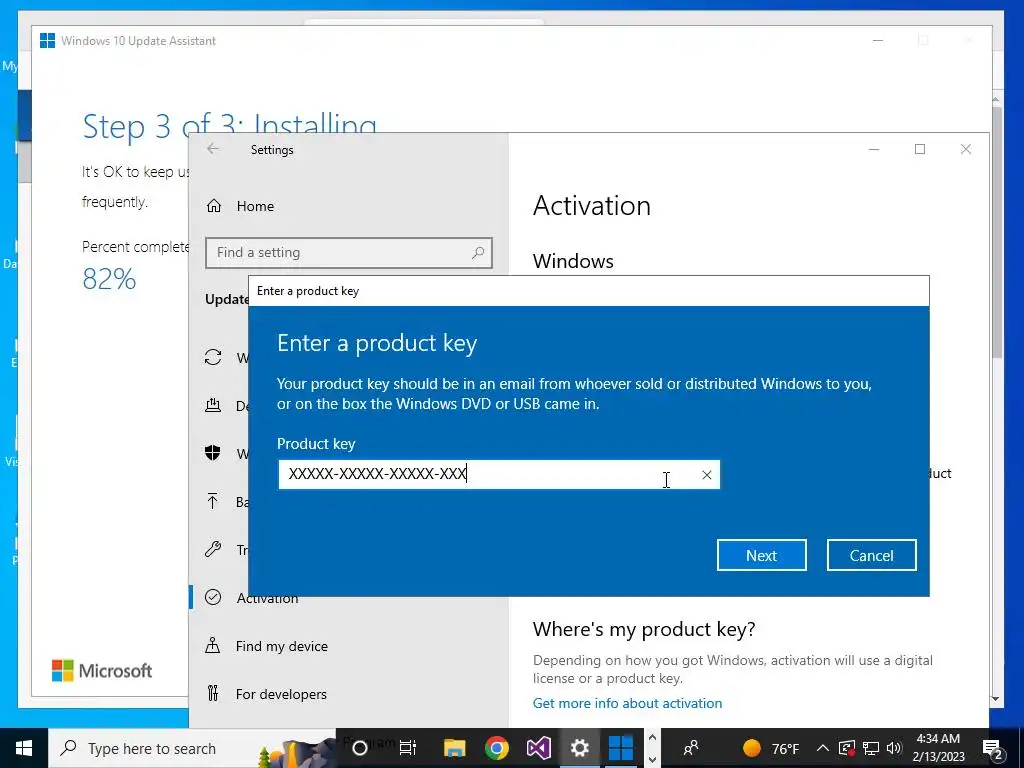The width and height of the screenshot is (1024, 768).
Task: Open Task View on taskbar
Action: [x=408, y=748]
